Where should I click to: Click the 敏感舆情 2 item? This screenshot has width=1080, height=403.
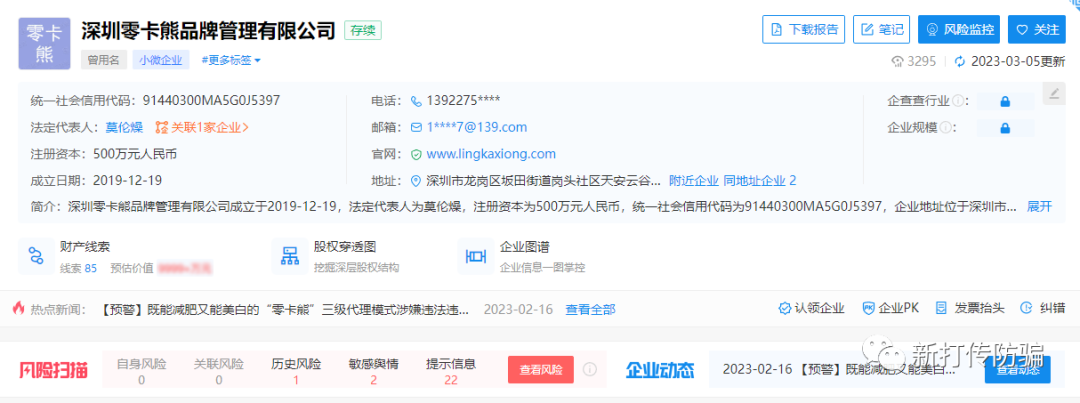click(373, 371)
